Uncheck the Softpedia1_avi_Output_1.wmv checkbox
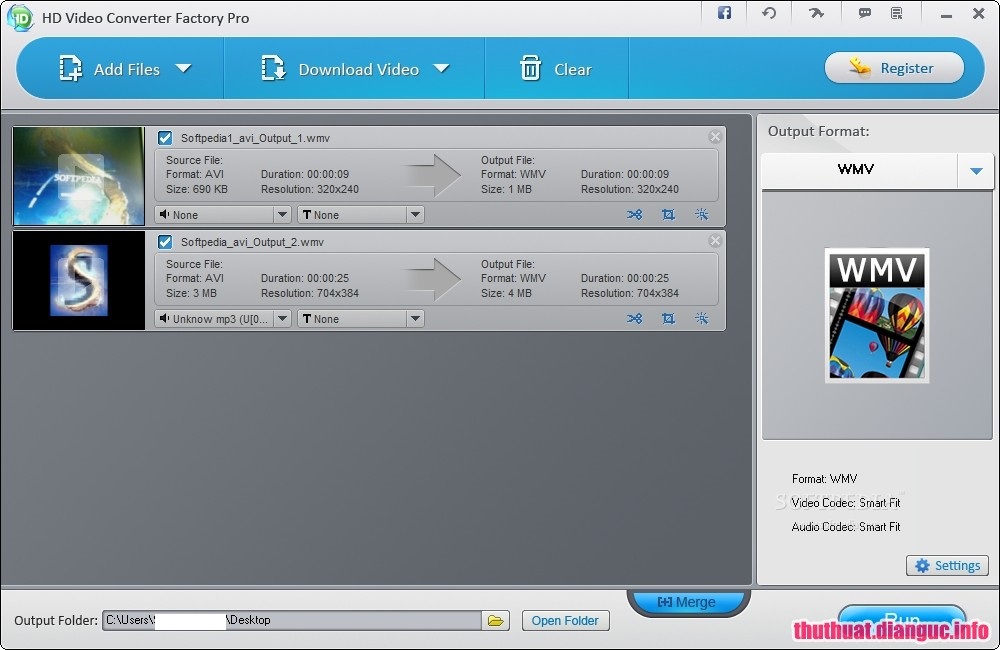1000x650 pixels. [165, 138]
